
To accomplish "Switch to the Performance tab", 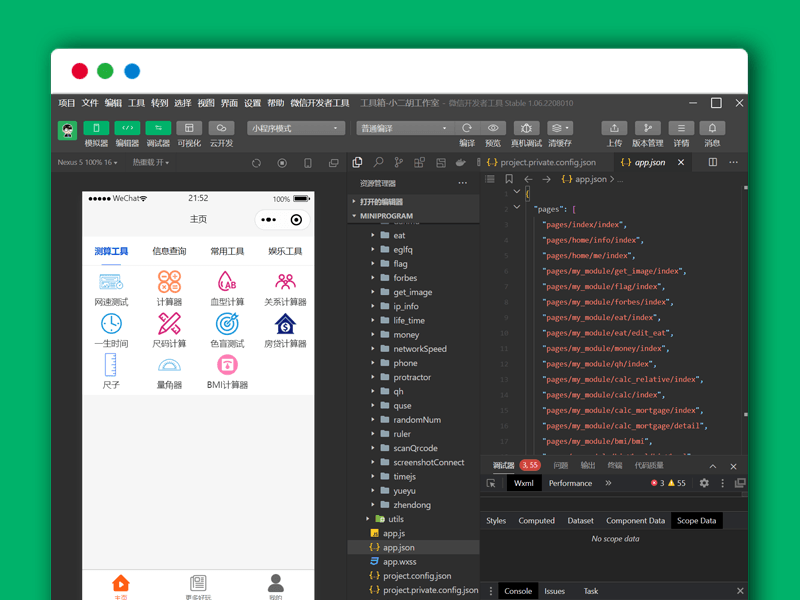I will point(570,483).
